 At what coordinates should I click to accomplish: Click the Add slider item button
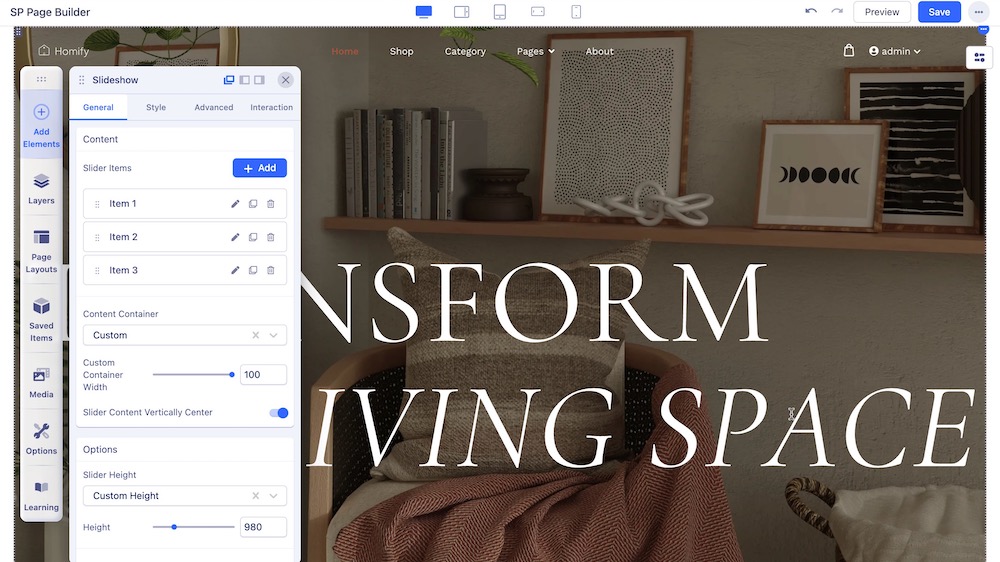pos(260,168)
